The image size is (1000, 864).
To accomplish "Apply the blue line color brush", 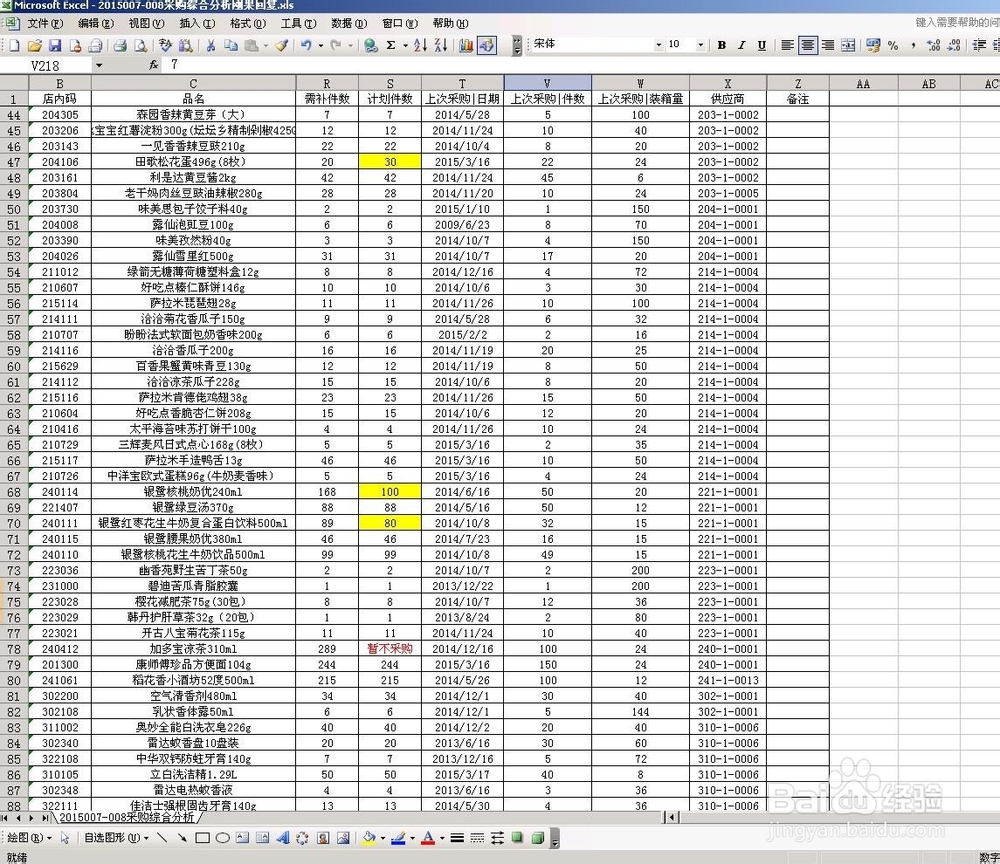I will [x=398, y=838].
